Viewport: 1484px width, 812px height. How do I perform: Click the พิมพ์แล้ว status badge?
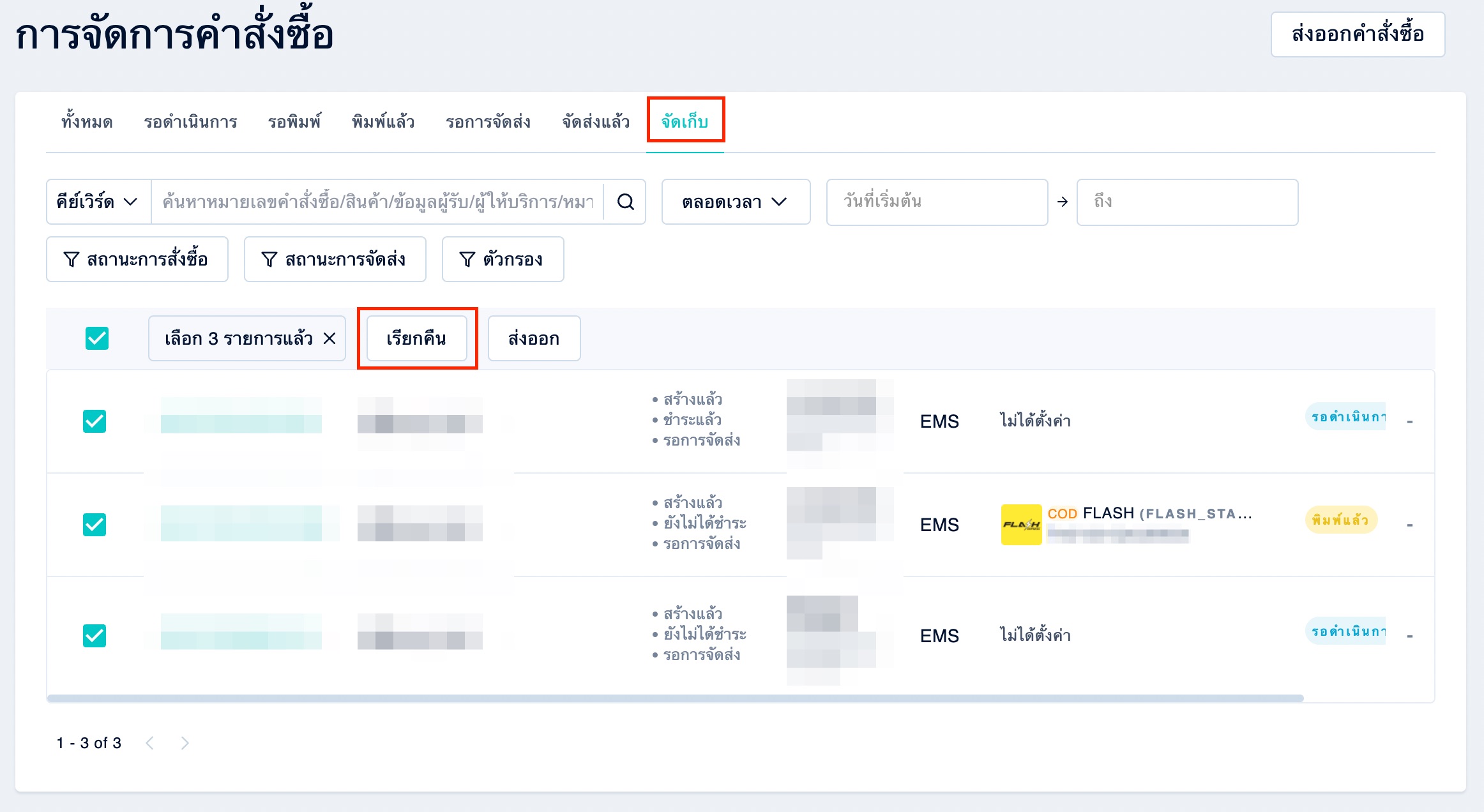pos(1341,520)
